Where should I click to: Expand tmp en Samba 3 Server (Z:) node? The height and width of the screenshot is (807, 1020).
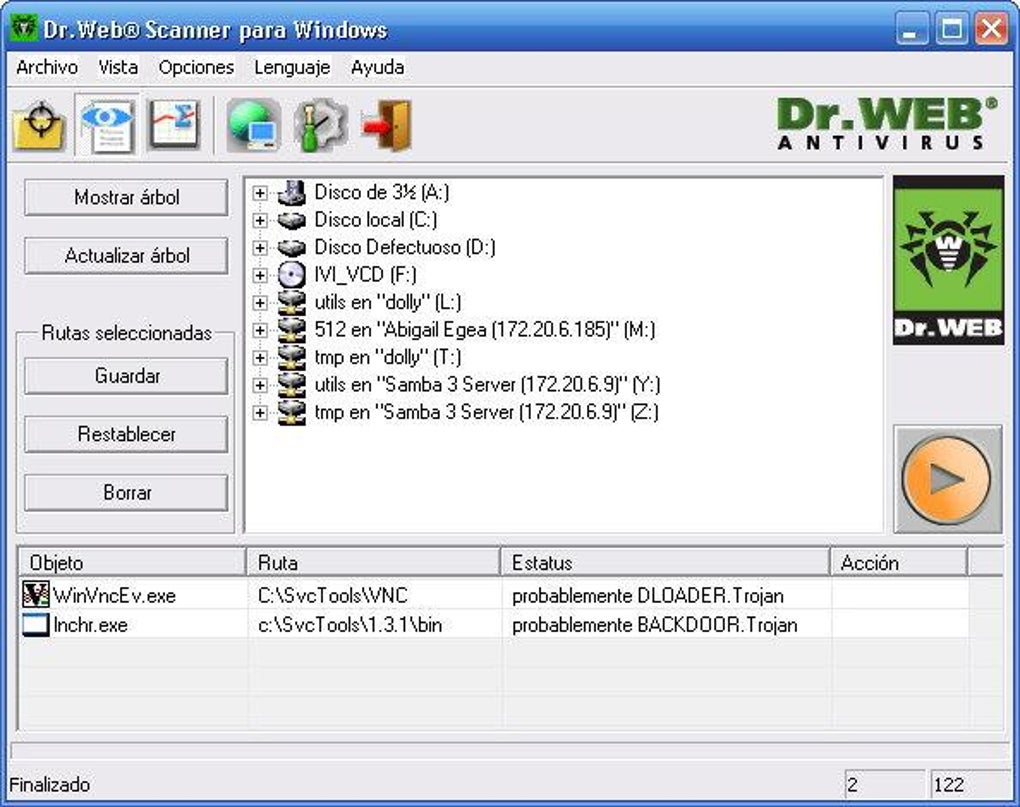point(260,413)
